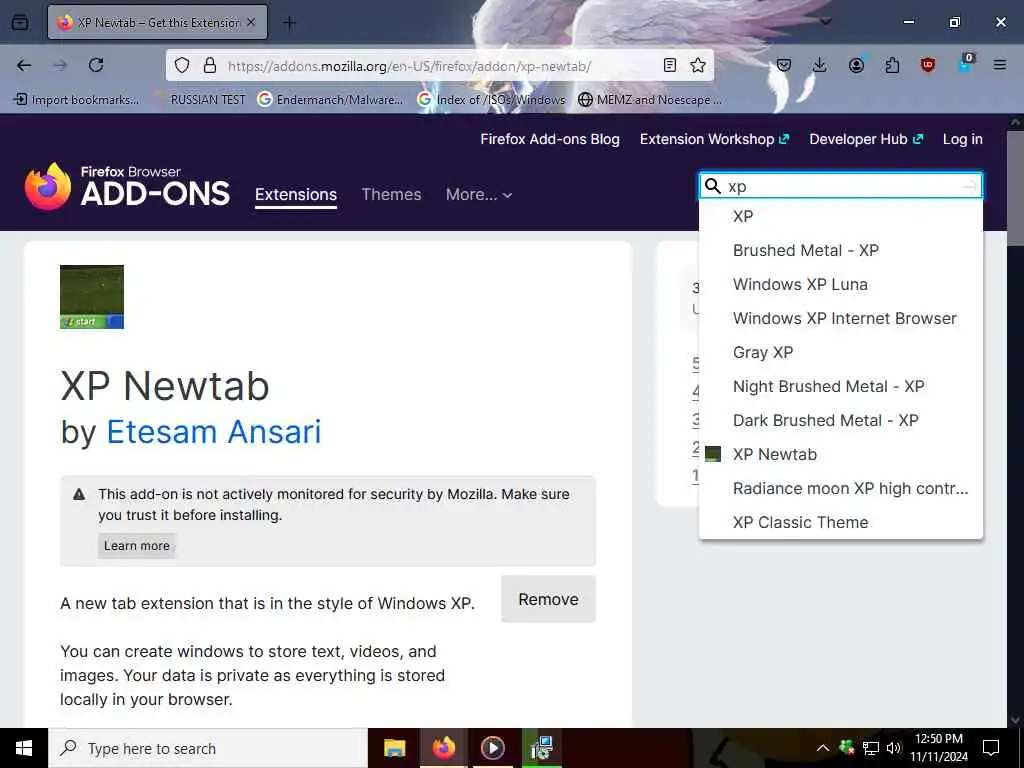Open a new tab with plus button
Screen dimensions: 1024x768
click(289, 23)
